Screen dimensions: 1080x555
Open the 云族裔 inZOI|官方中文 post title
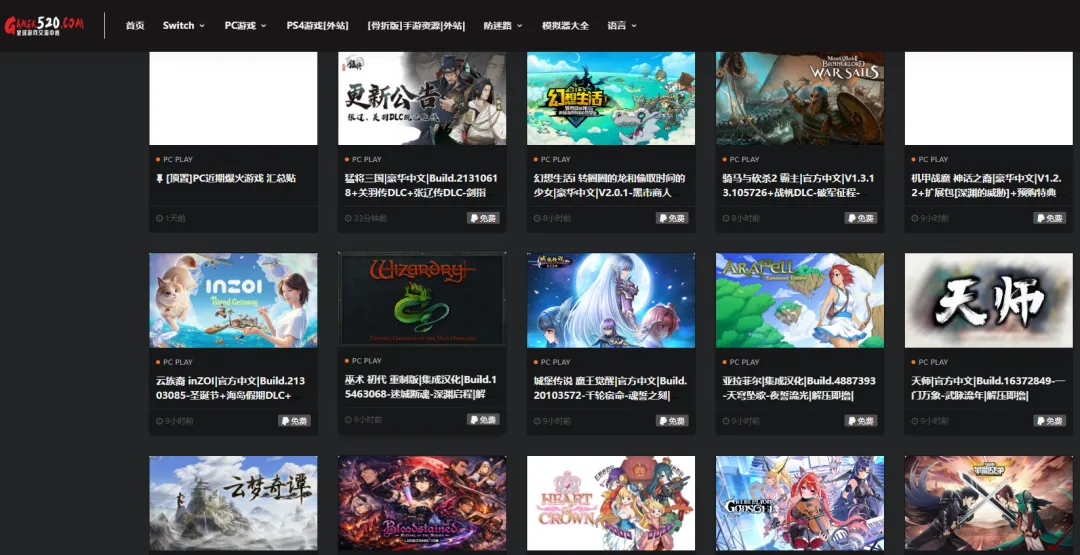(231, 388)
